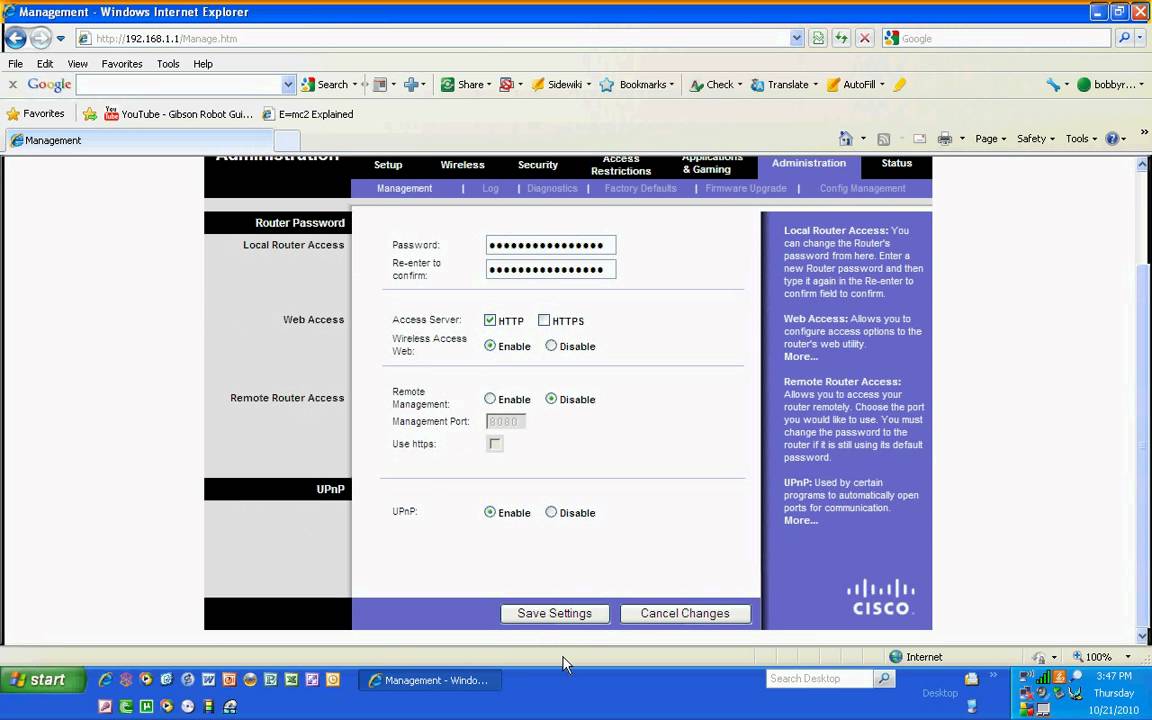This screenshot has height=720, width=1152.
Task: Open the Help menu
Action: tap(203, 64)
